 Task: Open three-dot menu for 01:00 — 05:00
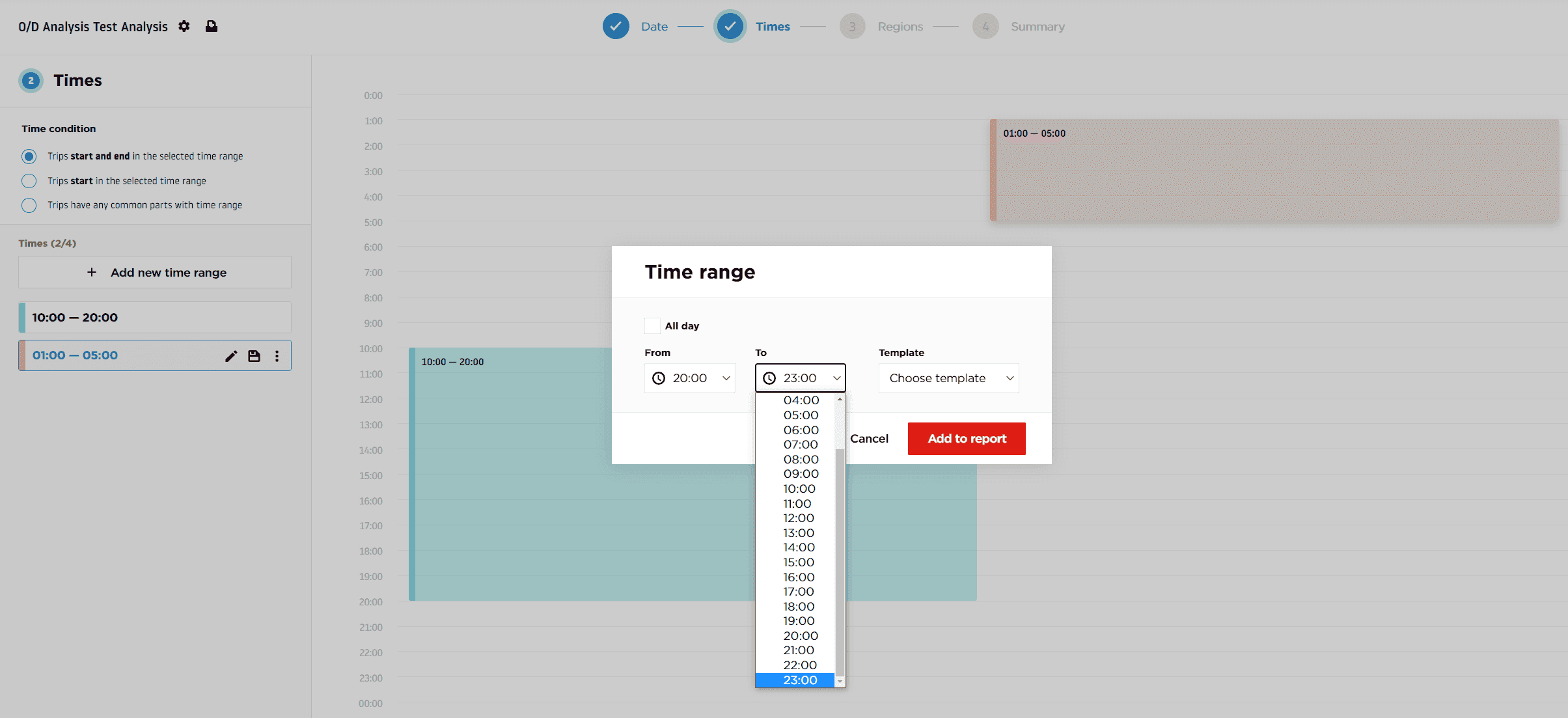click(x=277, y=356)
